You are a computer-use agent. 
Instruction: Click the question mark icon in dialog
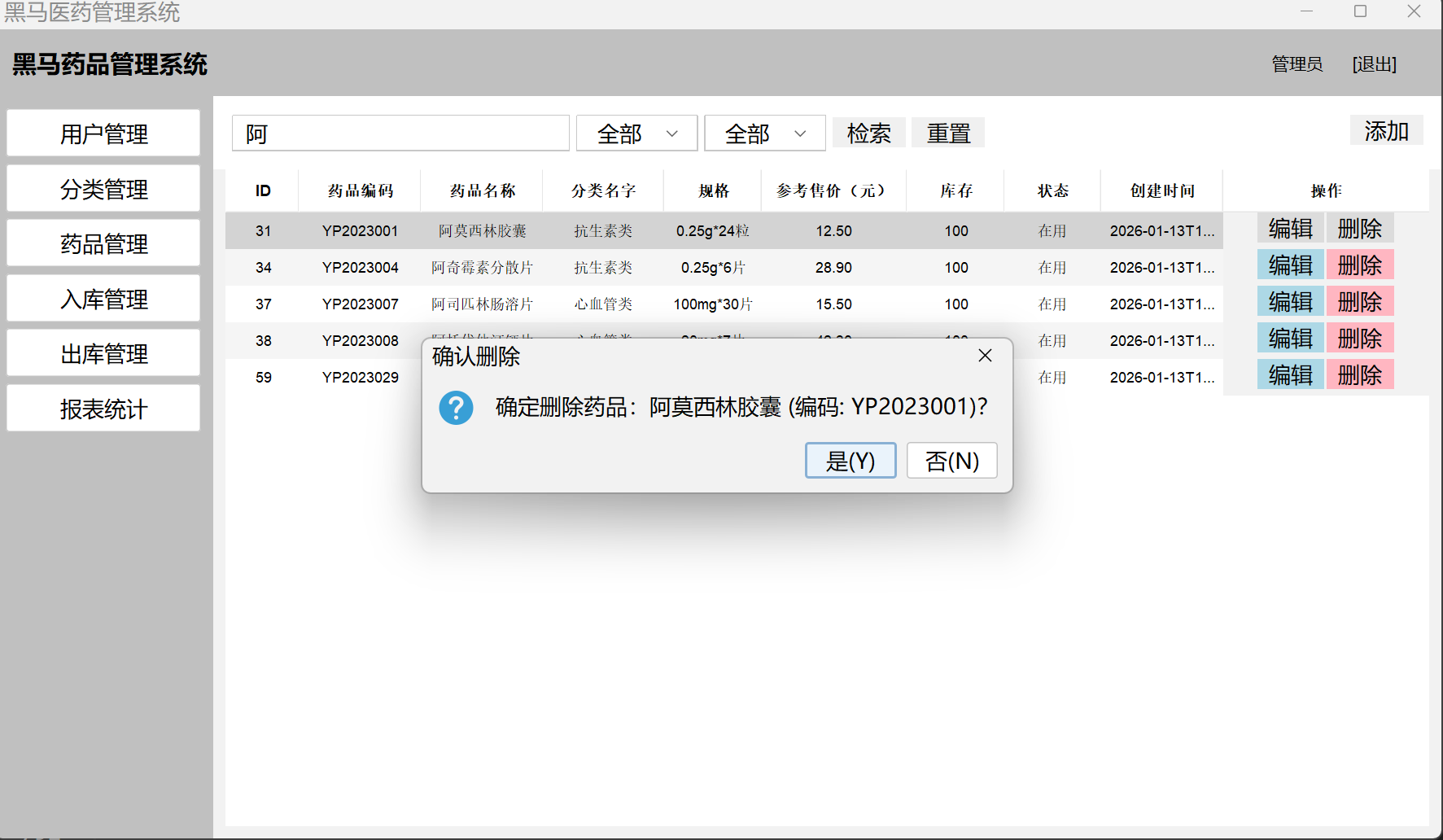click(x=456, y=407)
